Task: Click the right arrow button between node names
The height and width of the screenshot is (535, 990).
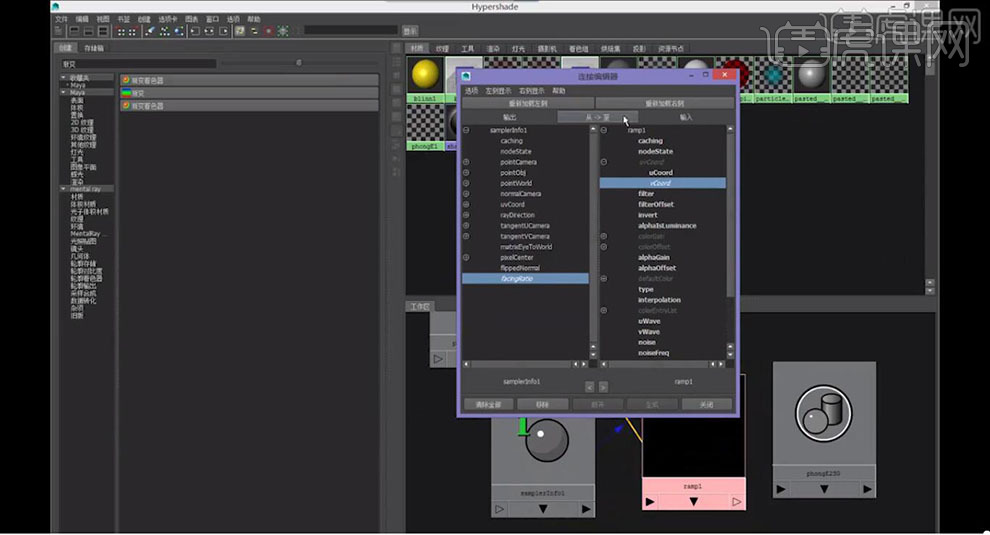Action: [604, 387]
